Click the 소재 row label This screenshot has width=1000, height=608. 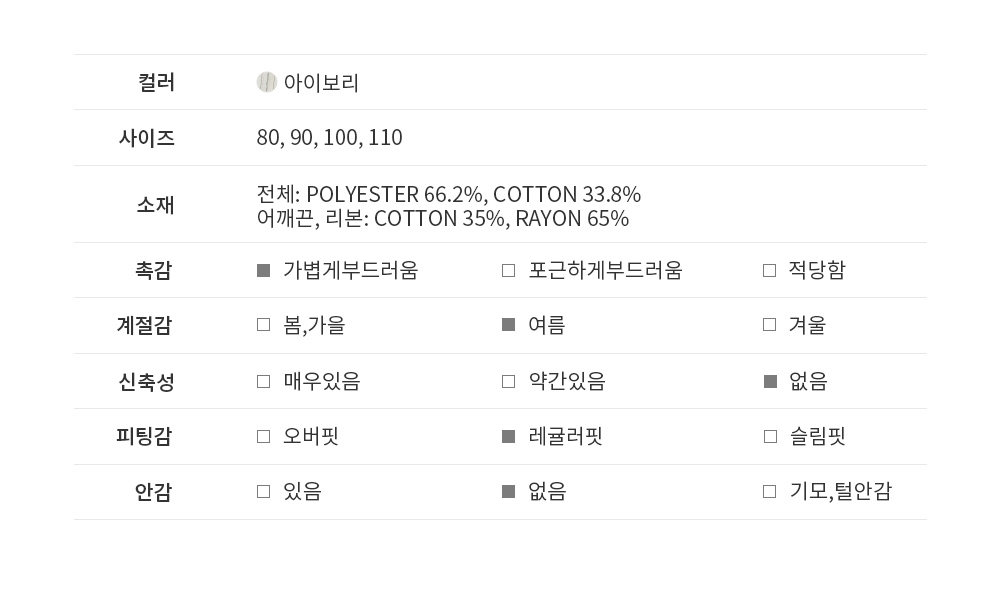coord(155,205)
